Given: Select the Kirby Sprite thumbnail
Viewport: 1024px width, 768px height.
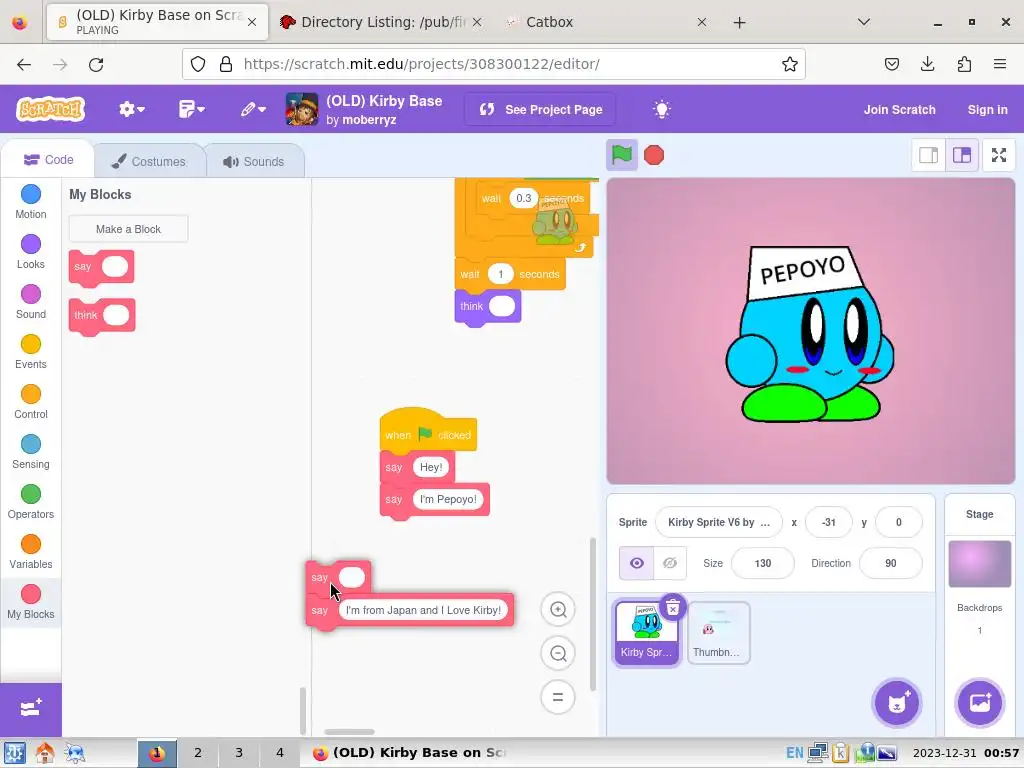Looking at the screenshot, I should point(646,633).
